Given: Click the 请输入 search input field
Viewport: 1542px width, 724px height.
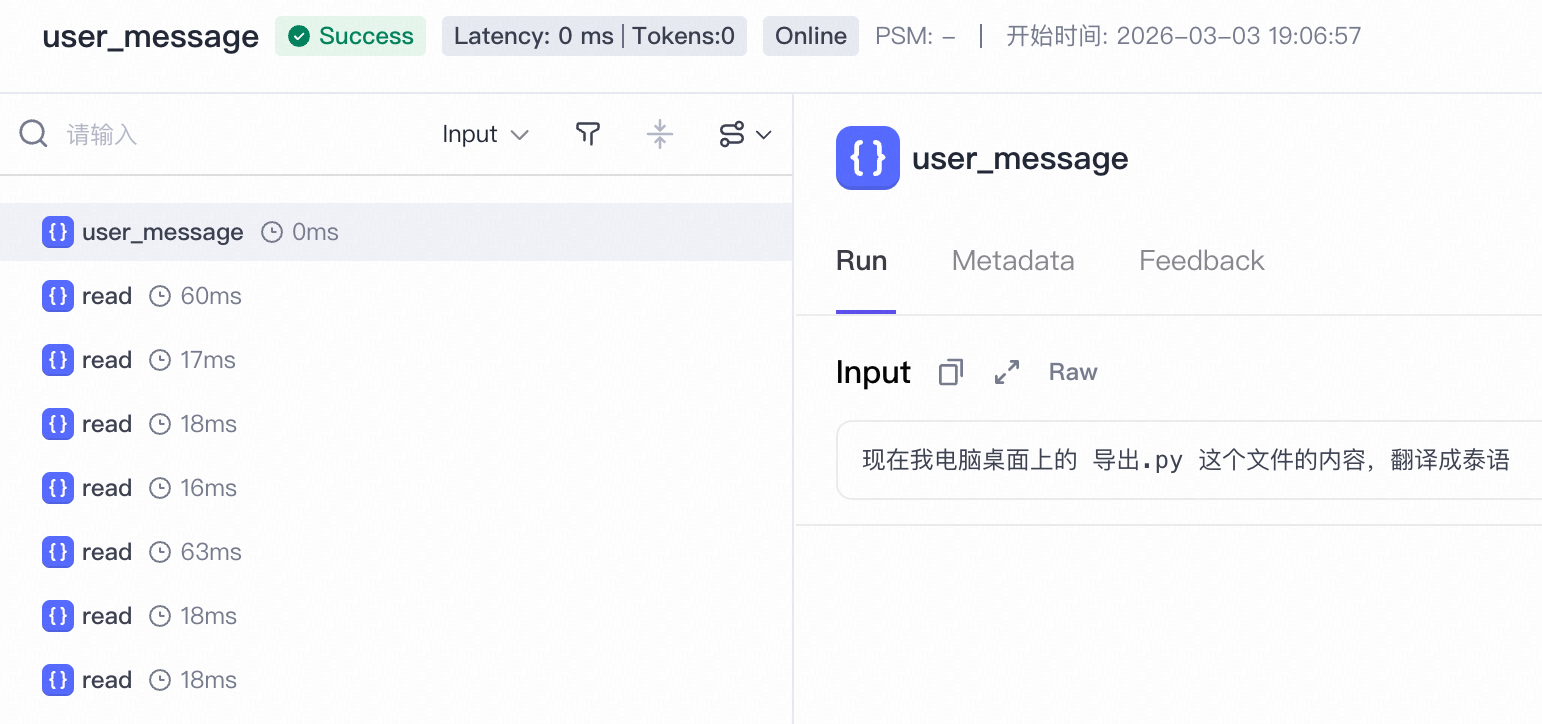Looking at the screenshot, I should click(x=240, y=134).
